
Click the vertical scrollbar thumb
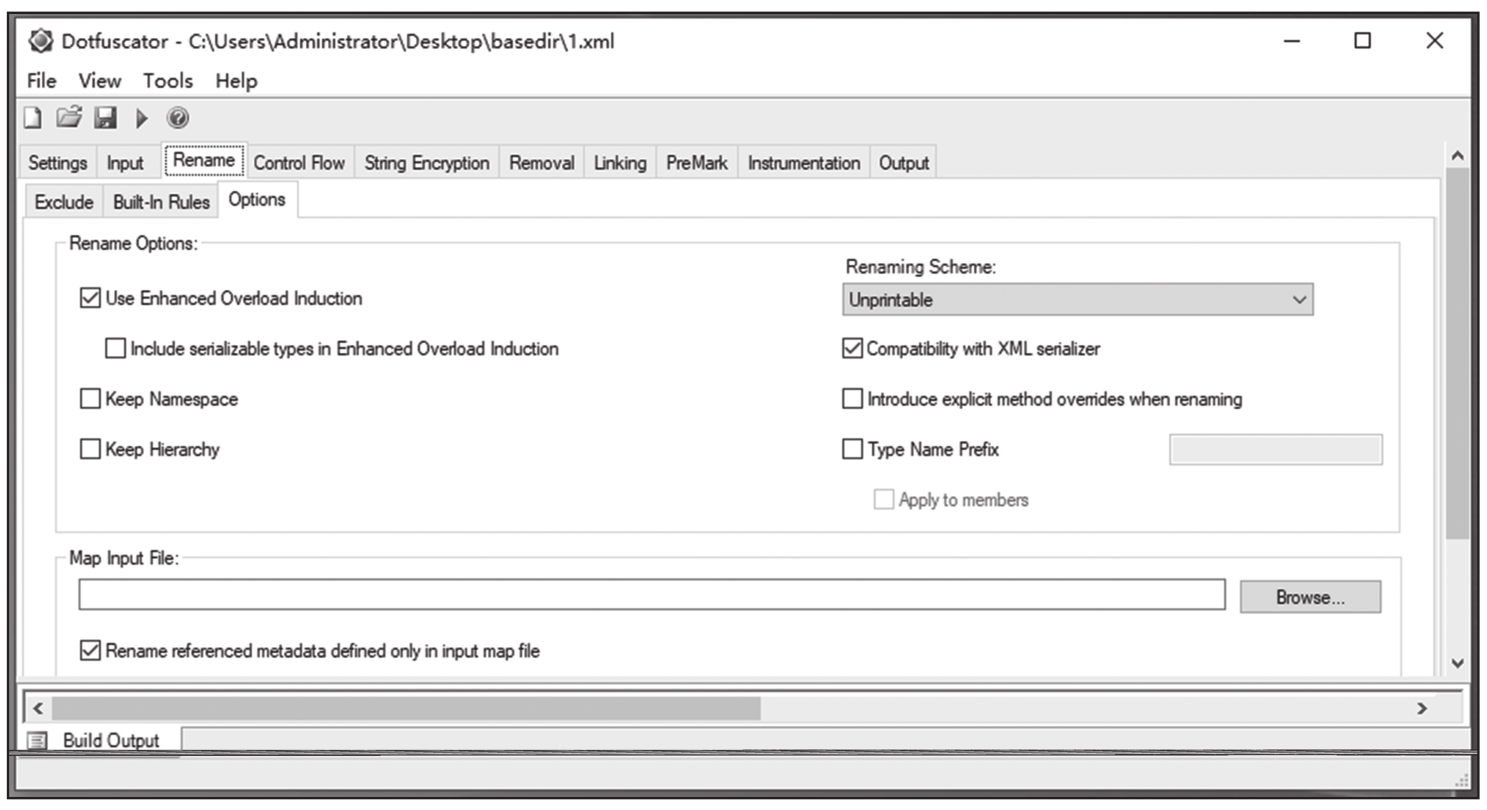tap(1457, 355)
